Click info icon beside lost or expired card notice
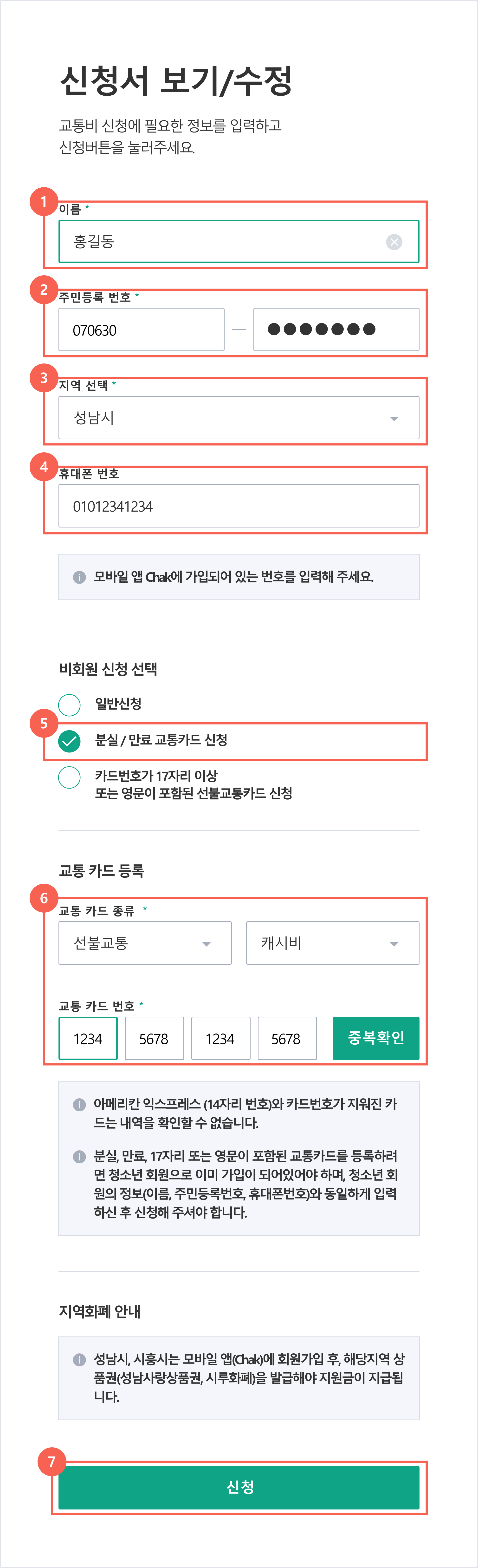The height and width of the screenshot is (1568, 478). point(79,1157)
